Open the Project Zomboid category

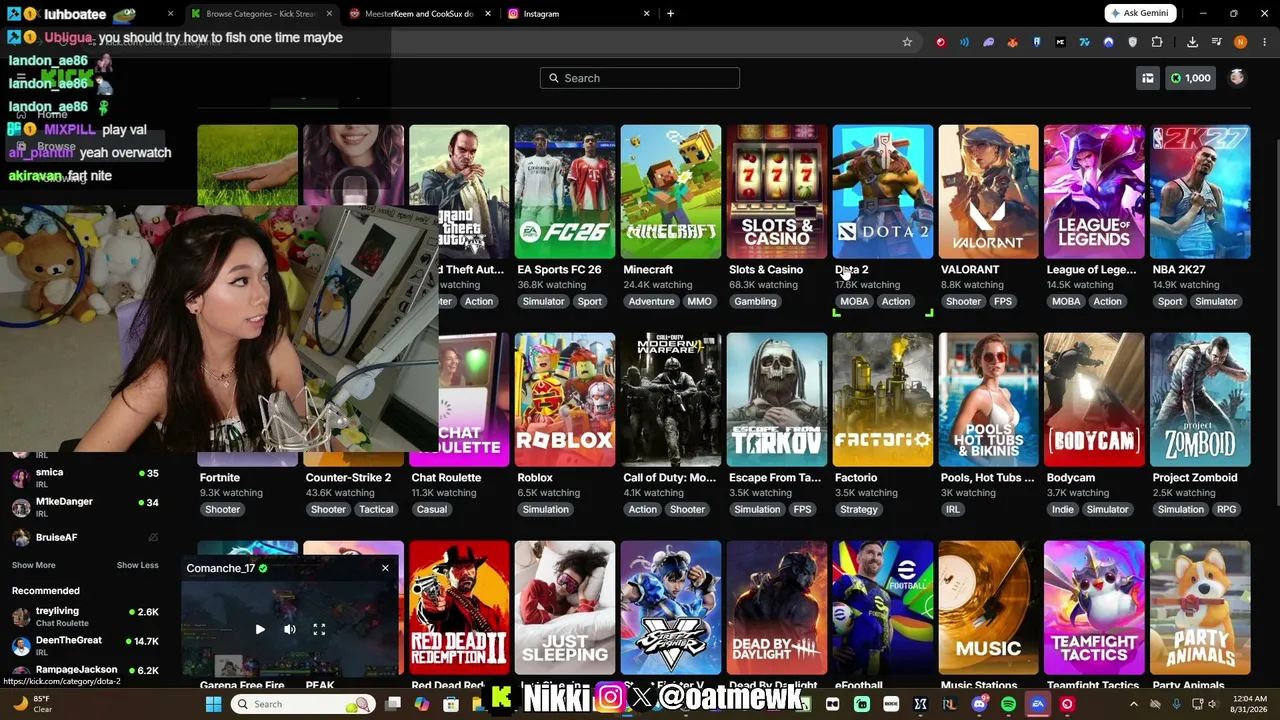point(1201,400)
